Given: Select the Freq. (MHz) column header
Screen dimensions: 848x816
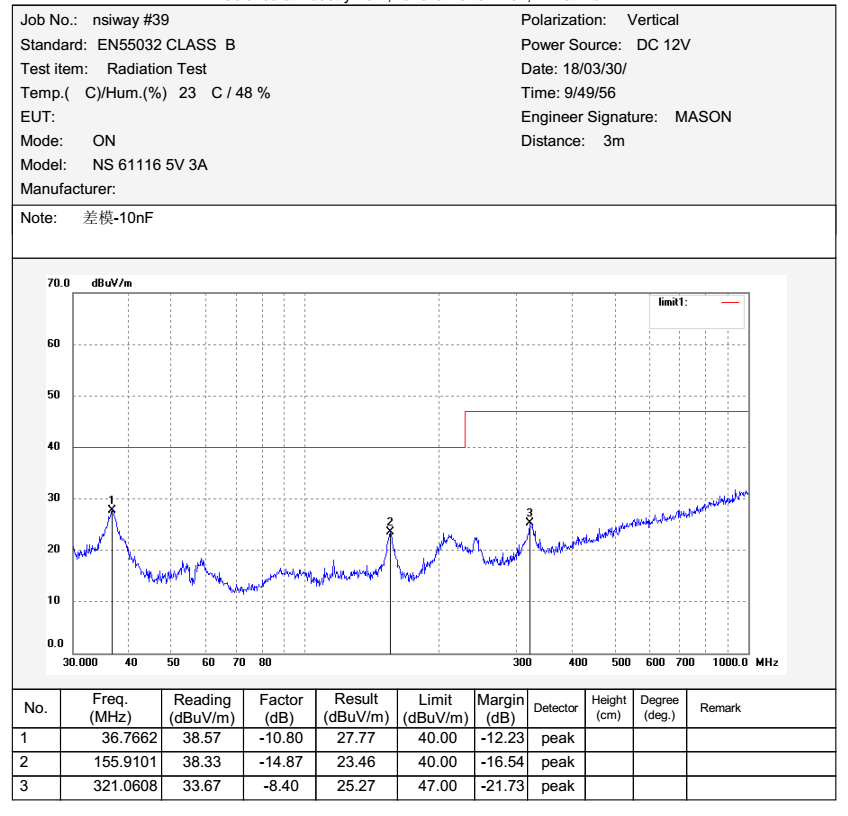Looking at the screenshot, I should coord(109,708).
